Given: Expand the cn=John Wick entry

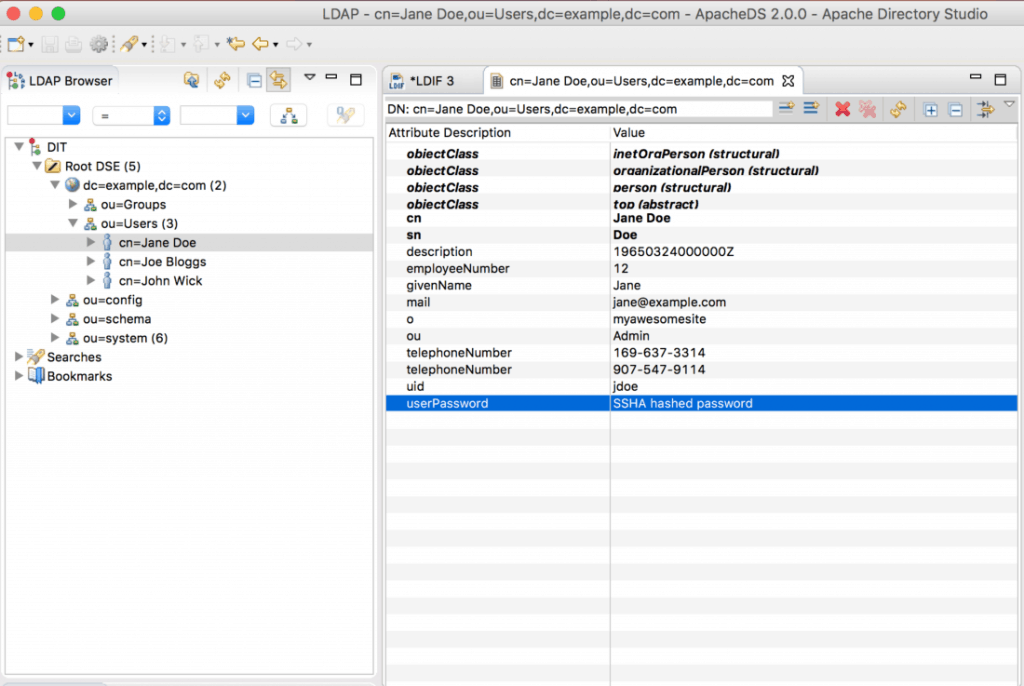Looking at the screenshot, I should point(91,280).
